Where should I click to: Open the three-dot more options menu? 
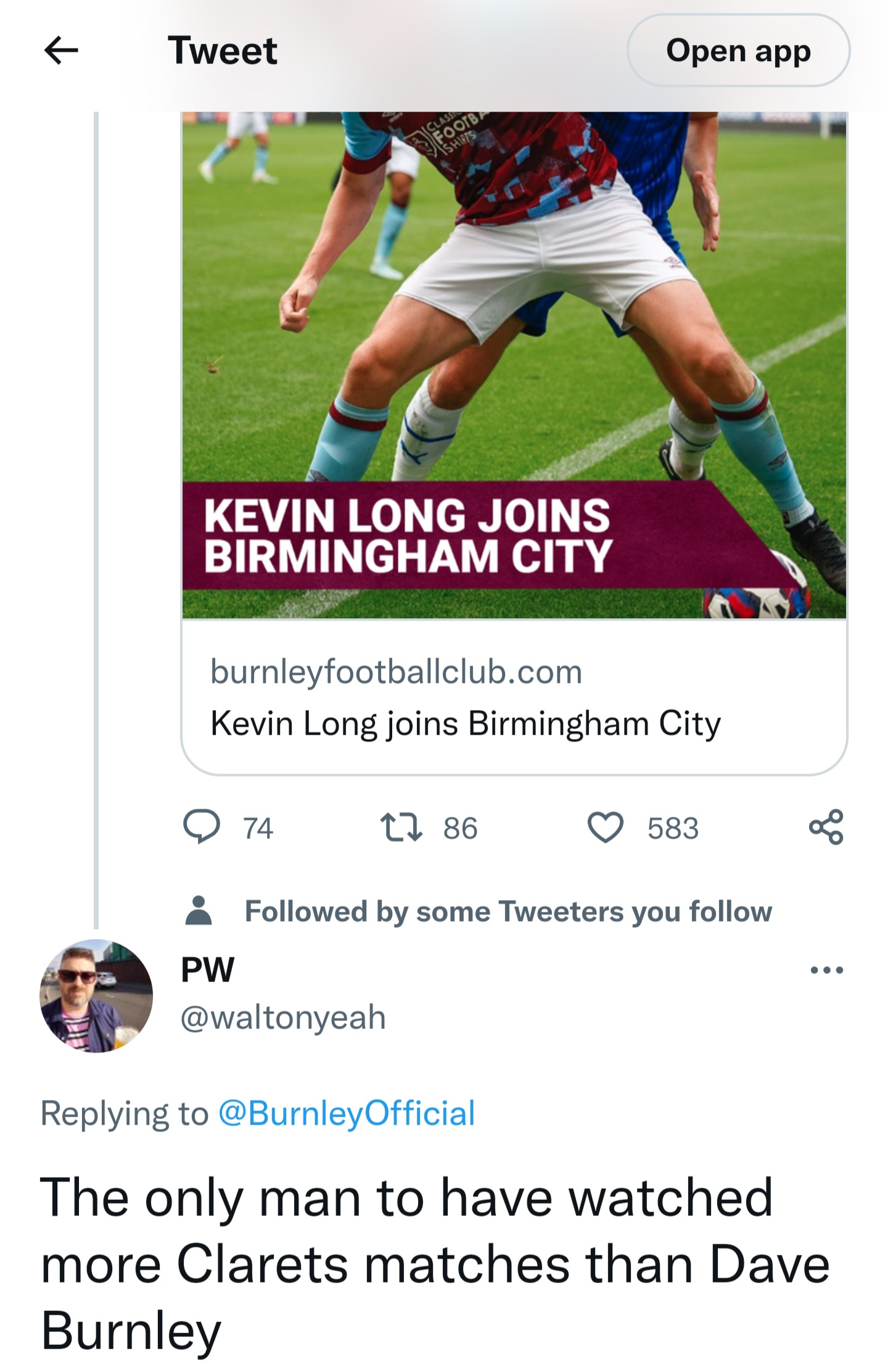pyautogui.click(x=826, y=970)
